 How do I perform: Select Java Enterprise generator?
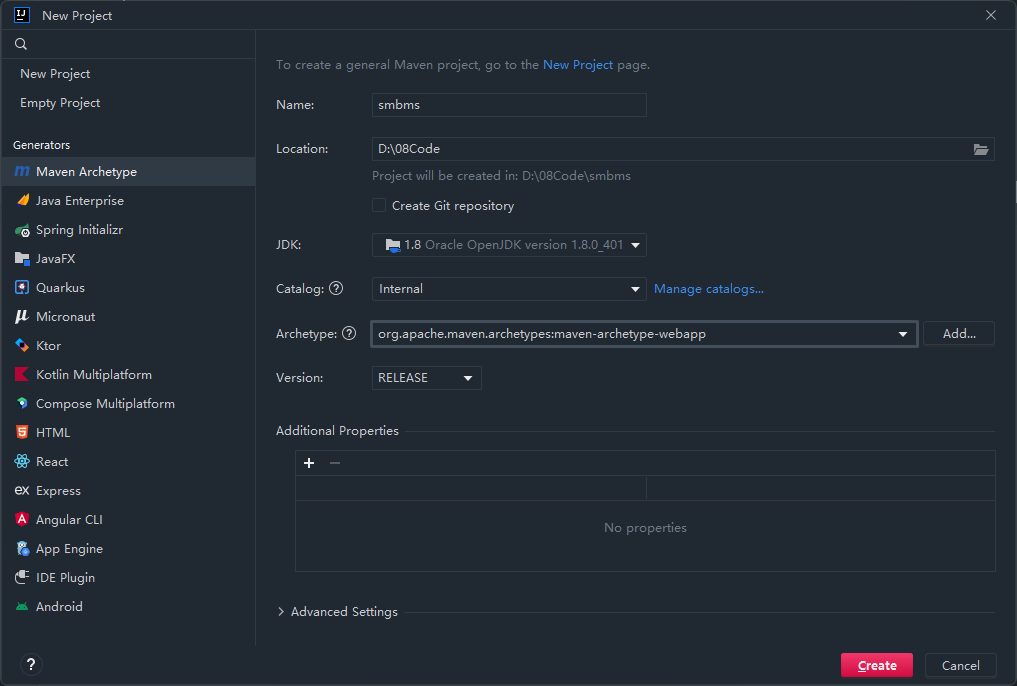tap(128, 201)
